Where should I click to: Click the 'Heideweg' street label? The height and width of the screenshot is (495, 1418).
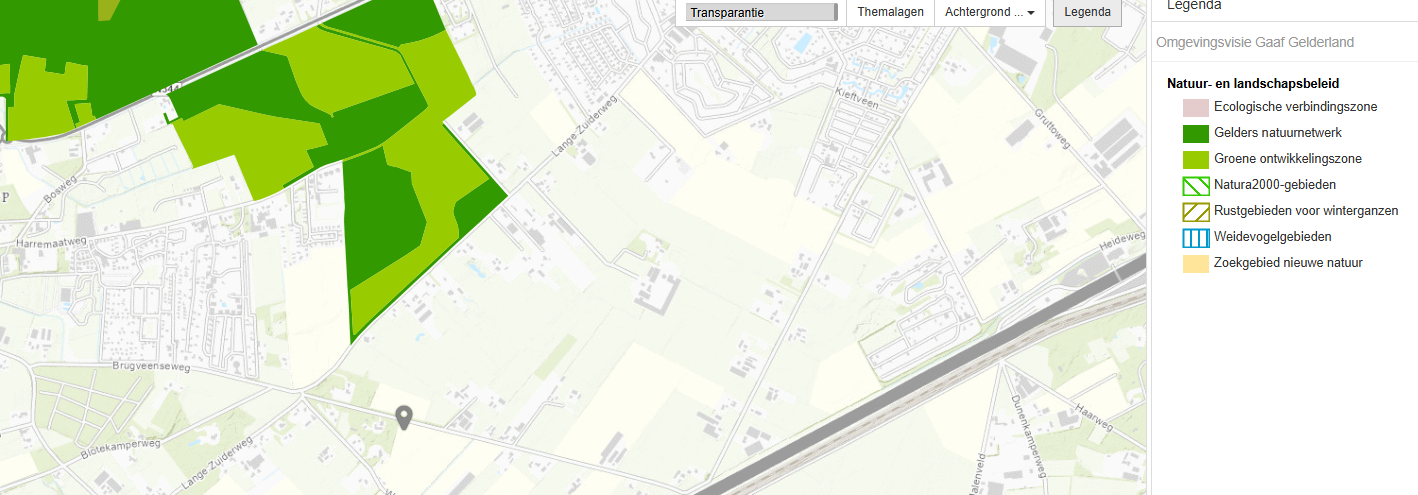(1121, 243)
